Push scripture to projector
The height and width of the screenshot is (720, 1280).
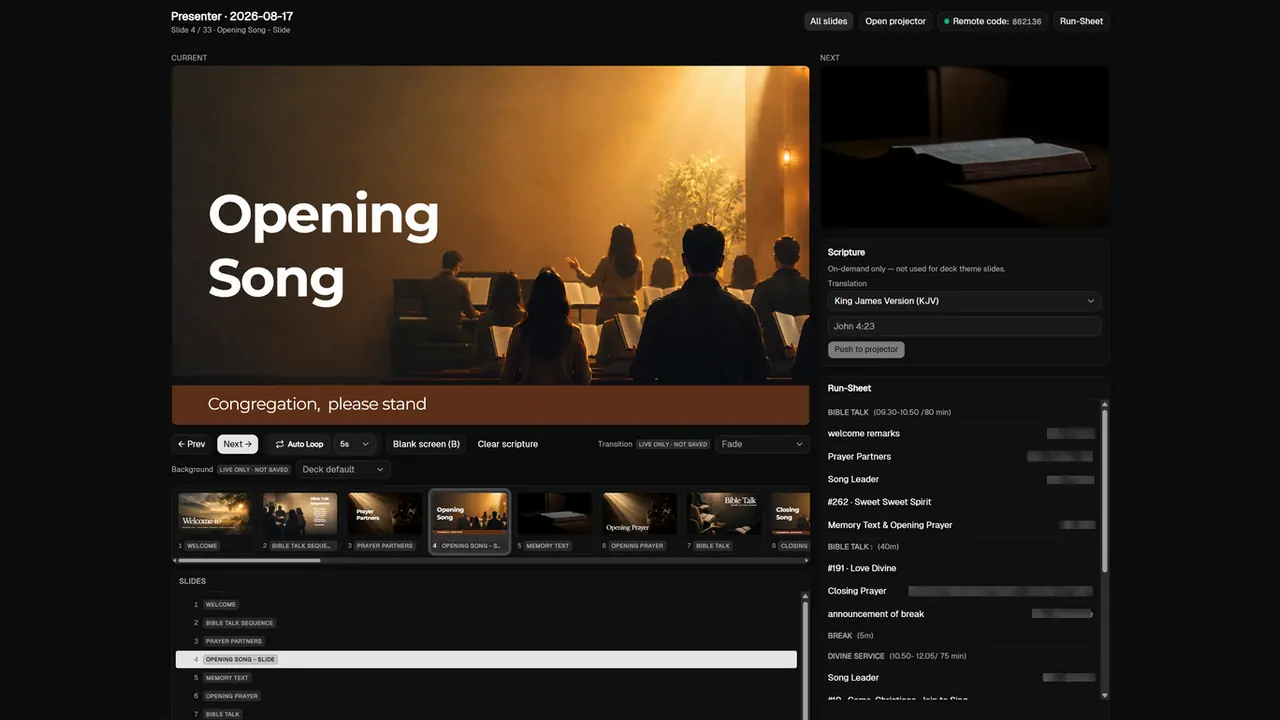pyautogui.click(x=866, y=349)
